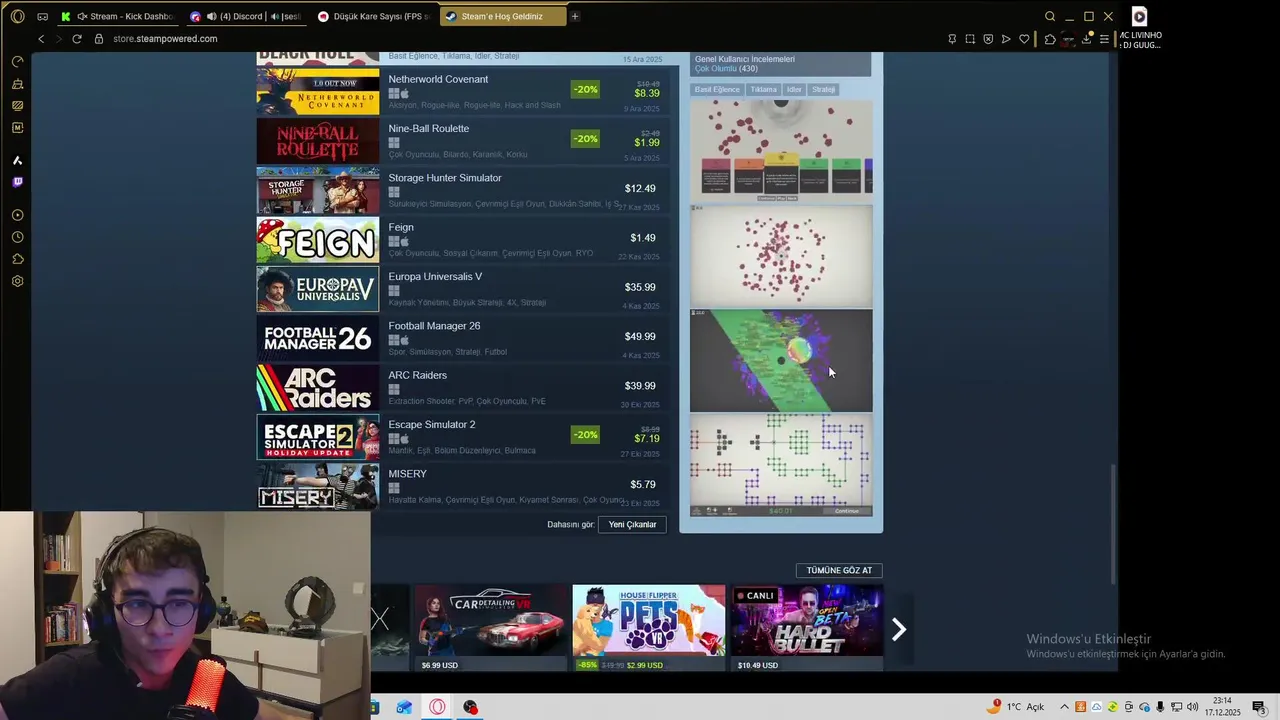Switch to the Stream - Kick Dashboard tab
Screen dimensions: 1280x720
118,16
